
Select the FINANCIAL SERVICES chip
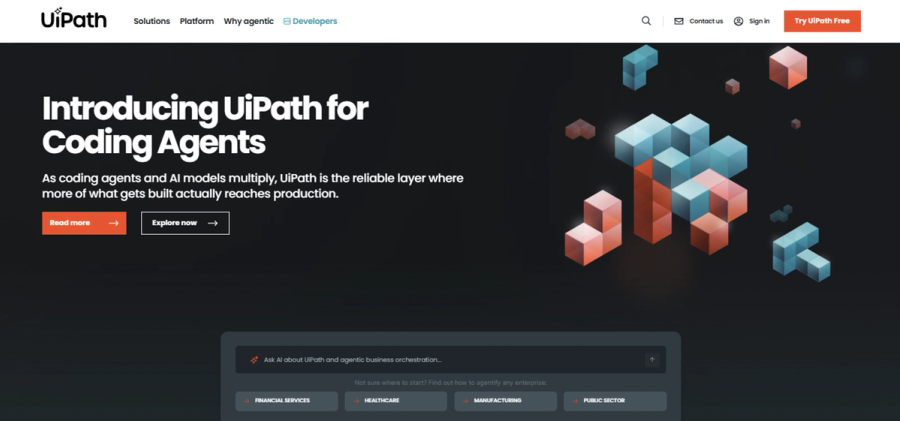(x=286, y=401)
